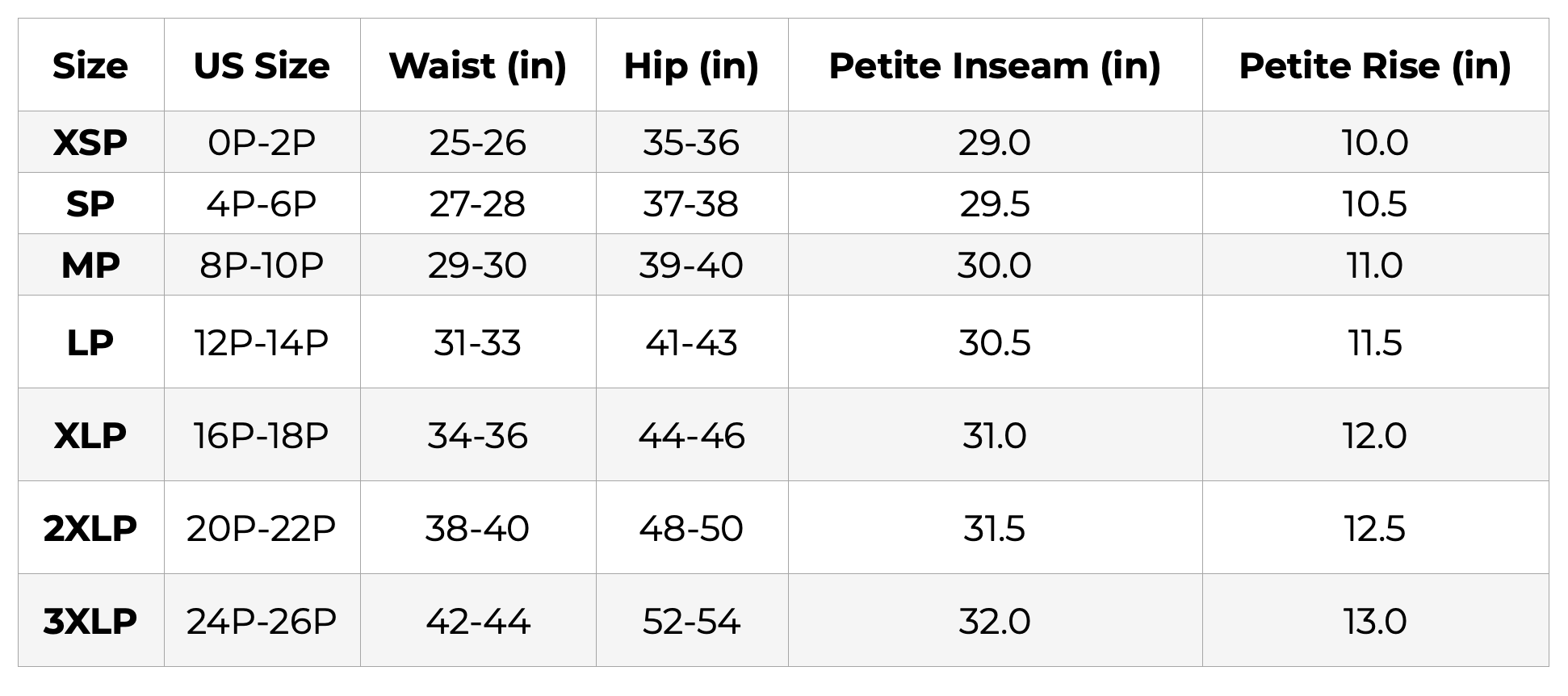
Task: Select the Waist (in) header cell
Action: tap(478, 65)
